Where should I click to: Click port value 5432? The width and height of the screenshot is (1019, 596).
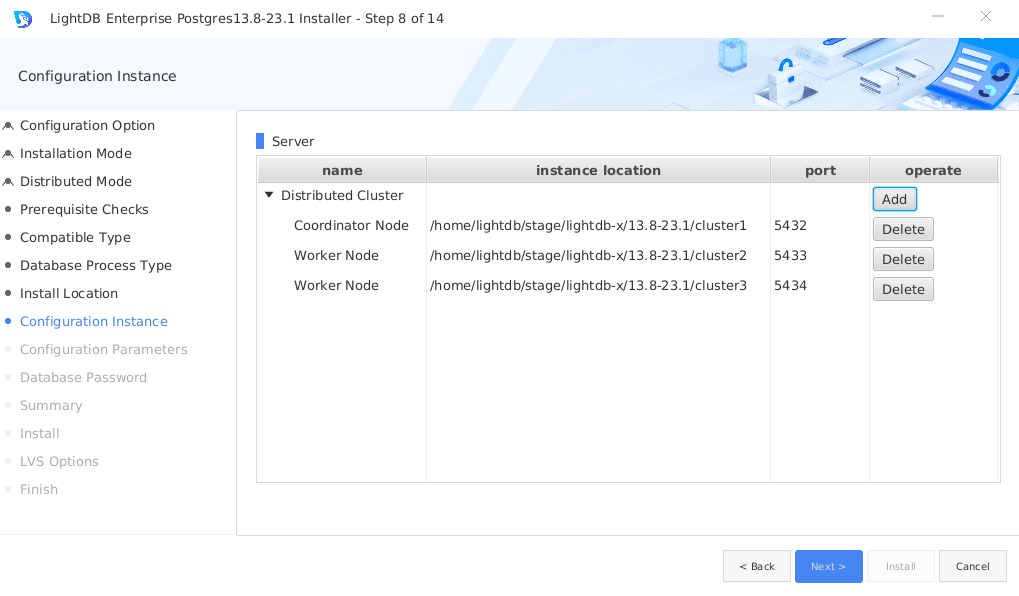(790, 226)
